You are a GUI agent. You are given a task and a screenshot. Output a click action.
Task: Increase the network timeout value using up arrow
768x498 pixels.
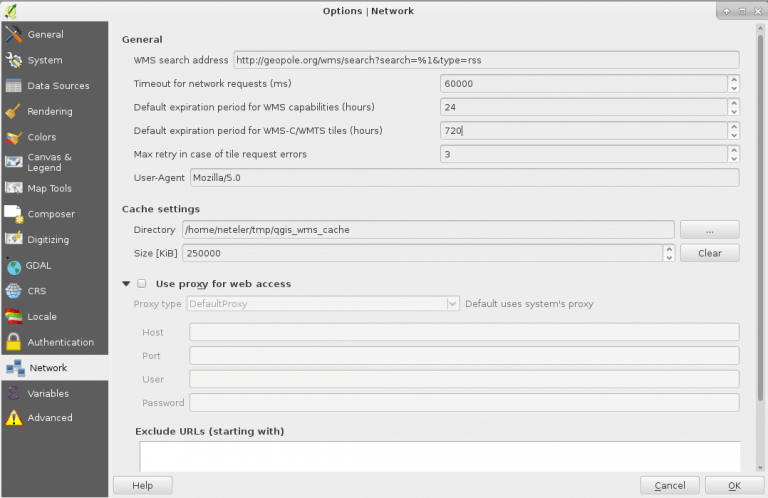pyautogui.click(x=734, y=79)
